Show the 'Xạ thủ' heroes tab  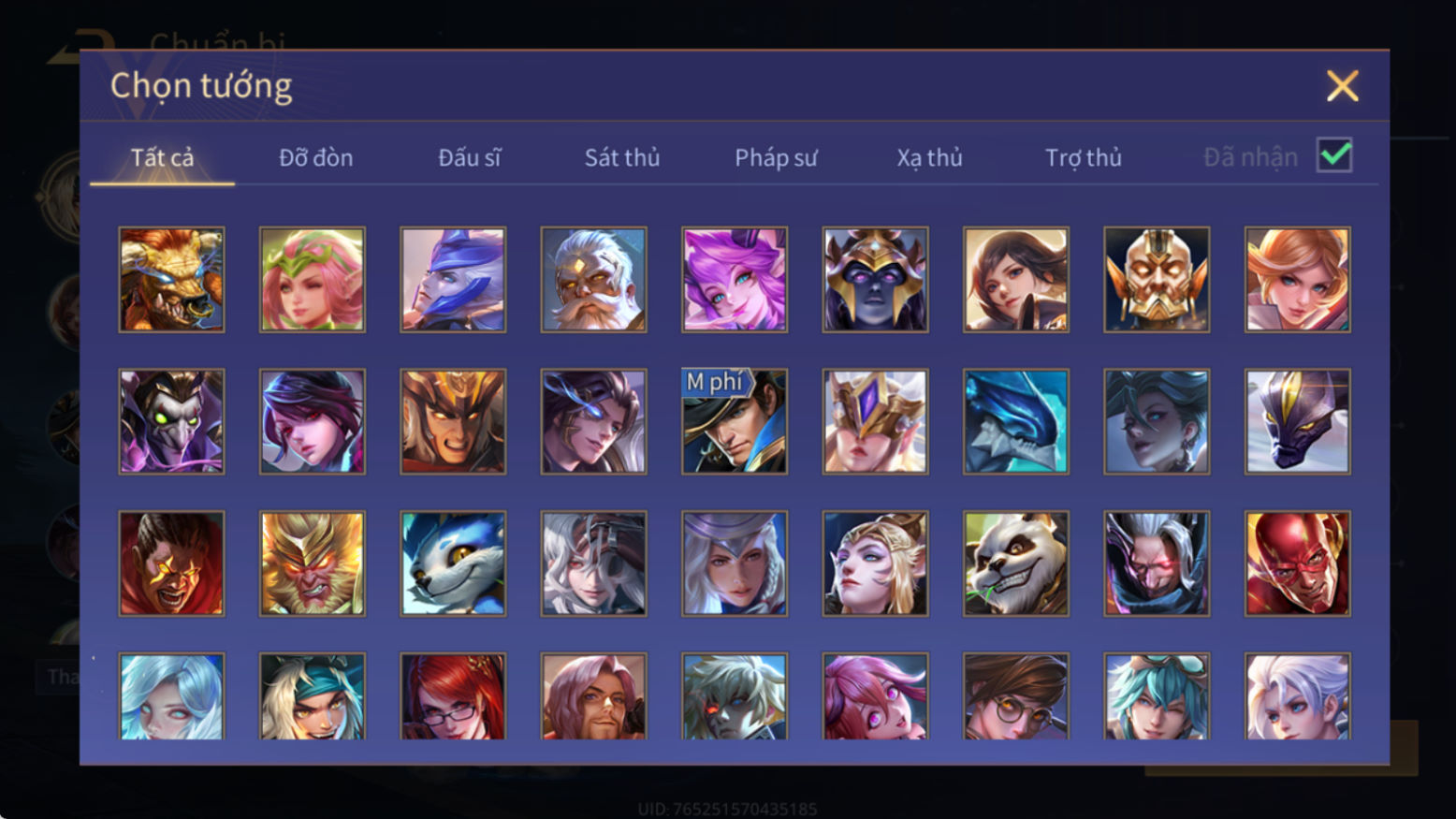[929, 157]
